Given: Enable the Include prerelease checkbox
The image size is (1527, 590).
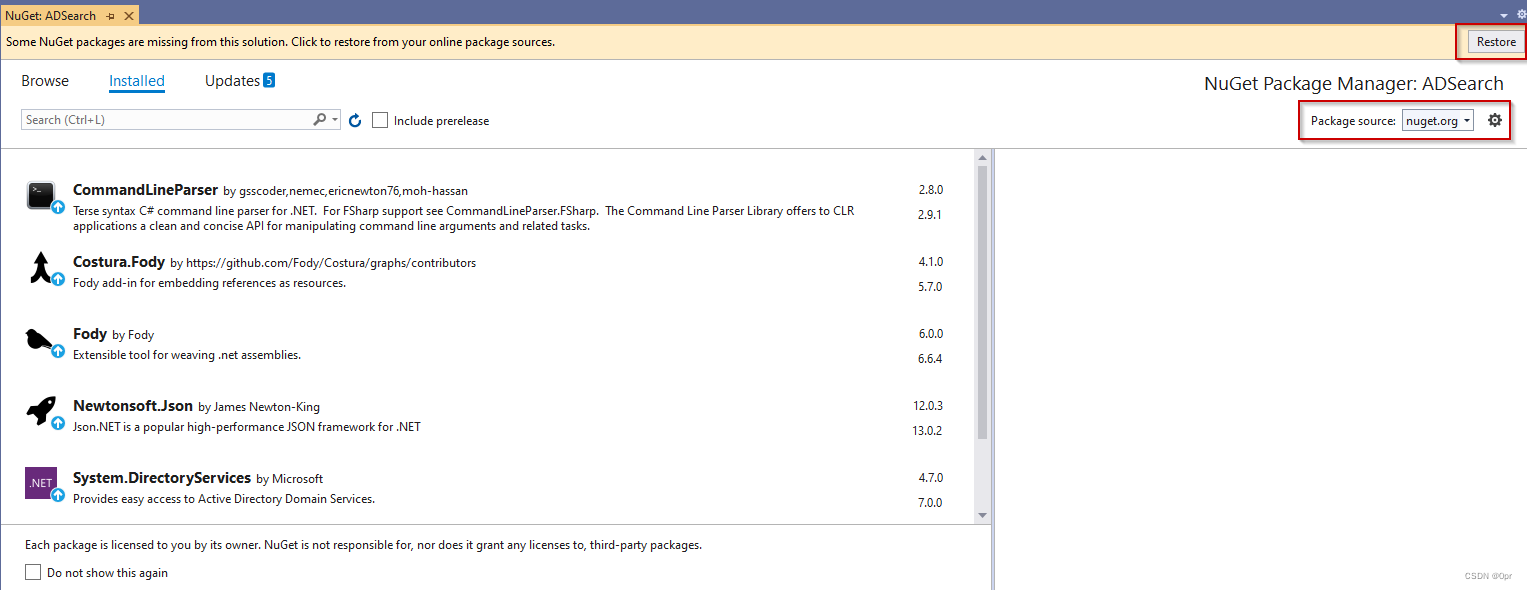Looking at the screenshot, I should 380,119.
